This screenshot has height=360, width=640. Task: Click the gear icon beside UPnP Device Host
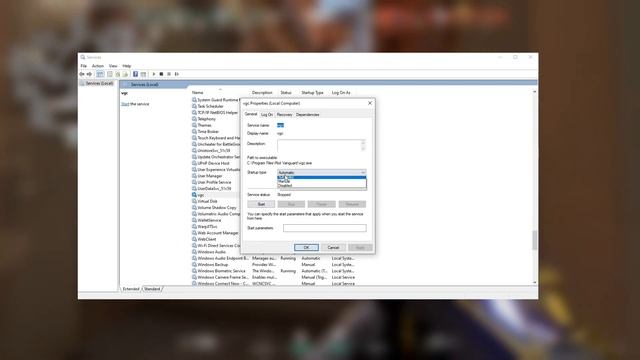[194, 163]
